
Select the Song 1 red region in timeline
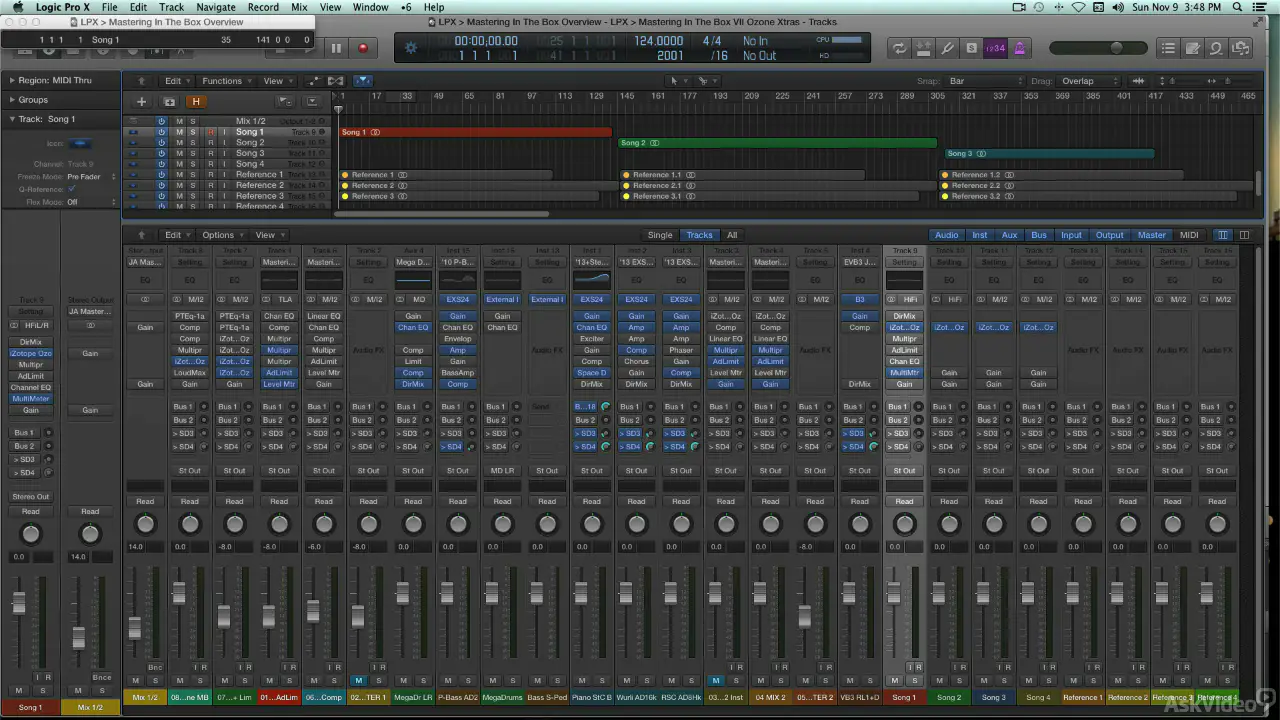coord(475,132)
